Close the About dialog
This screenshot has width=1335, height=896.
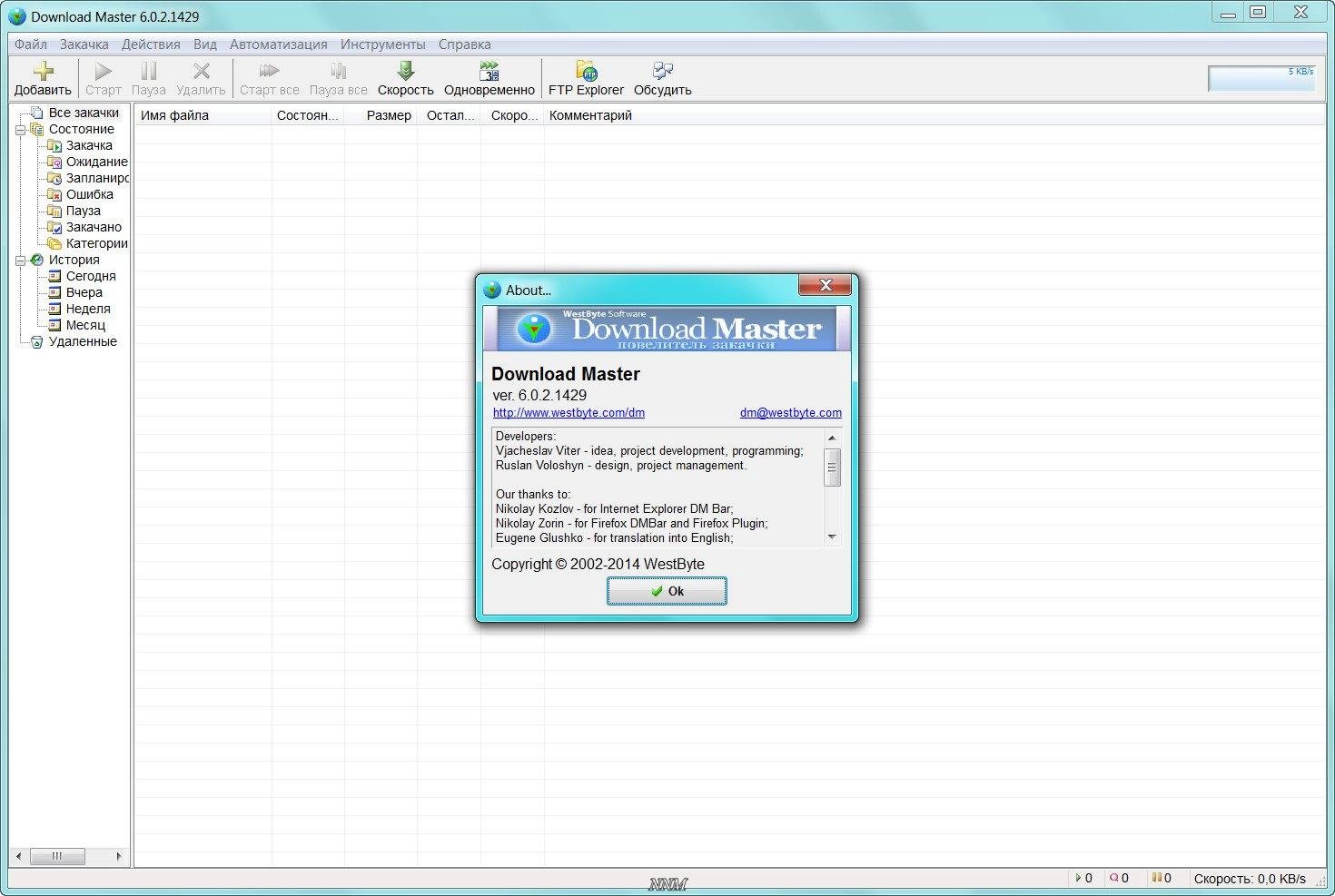pyautogui.click(x=826, y=285)
